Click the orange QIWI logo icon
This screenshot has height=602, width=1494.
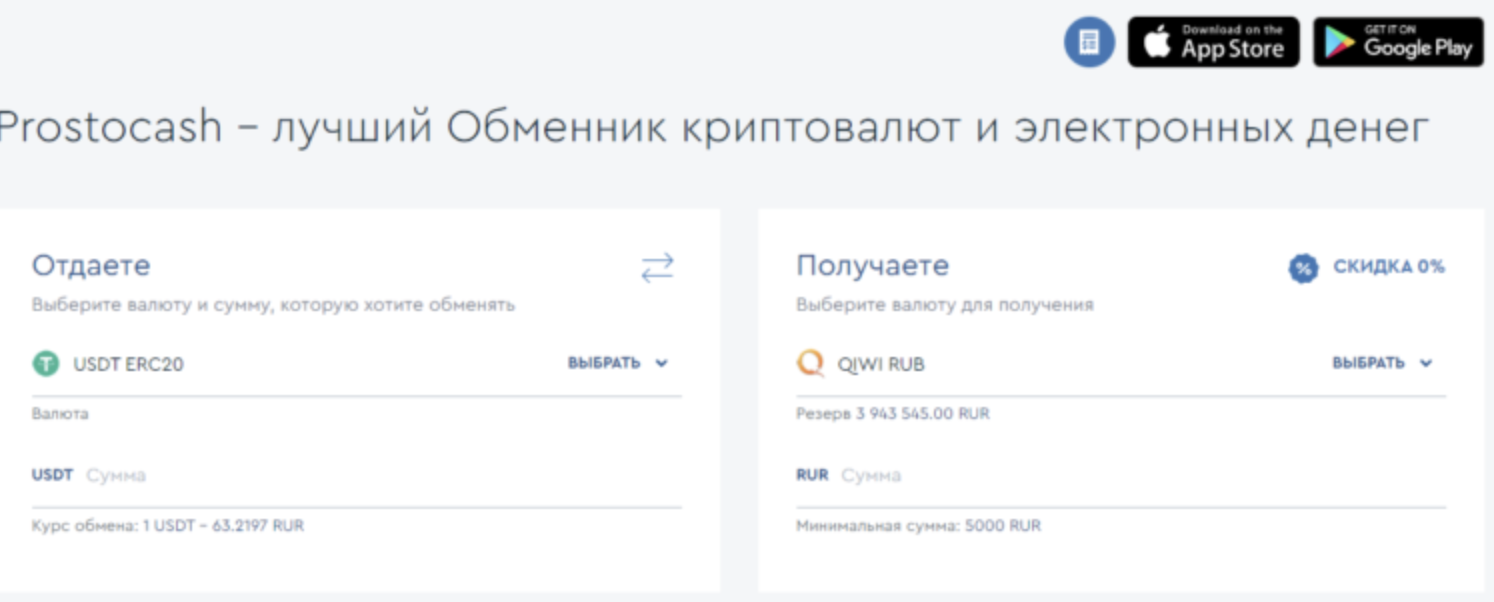(x=810, y=364)
